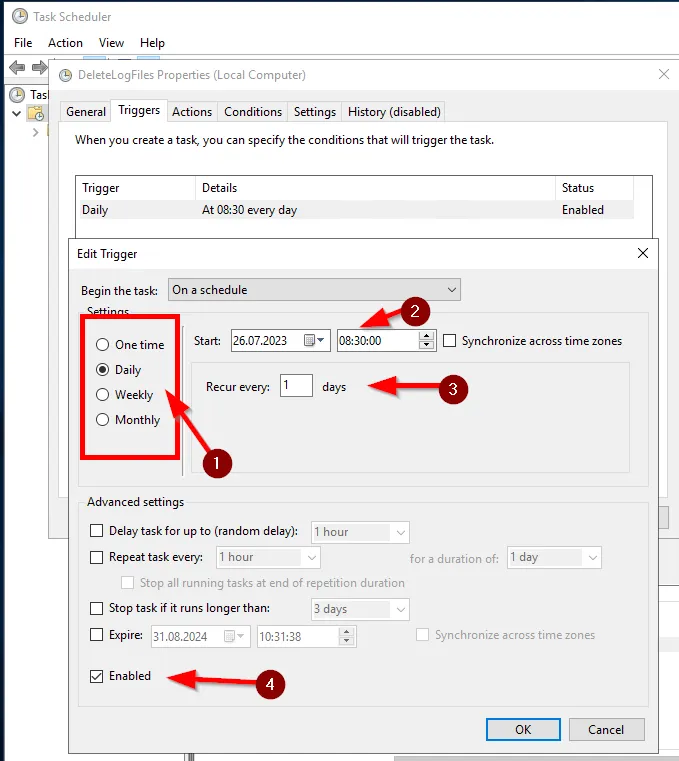Expand the collapsed subfolder in library tree

pyautogui.click(x=36, y=132)
